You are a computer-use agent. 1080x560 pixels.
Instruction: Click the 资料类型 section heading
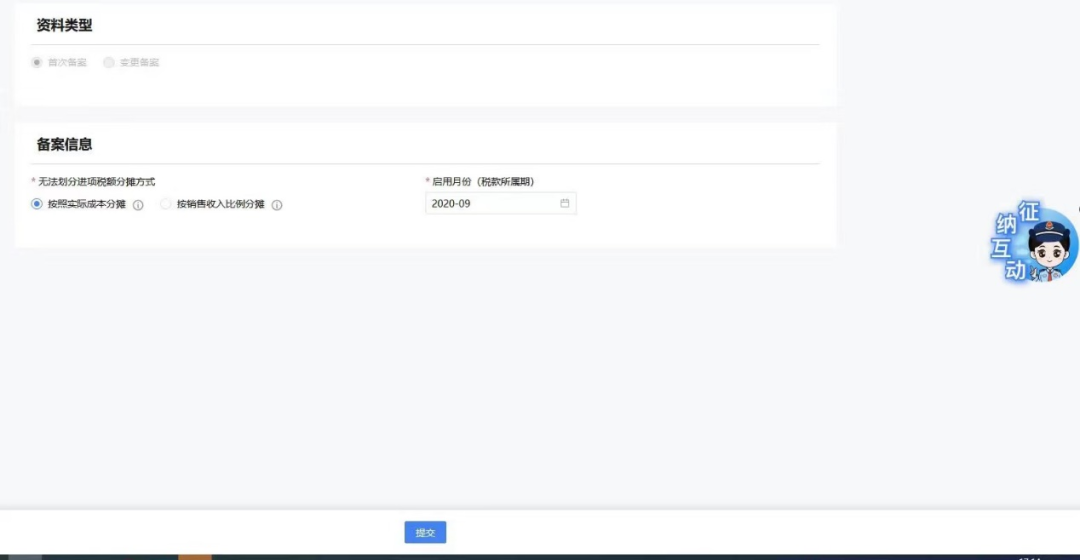pyautogui.click(x=64, y=25)
